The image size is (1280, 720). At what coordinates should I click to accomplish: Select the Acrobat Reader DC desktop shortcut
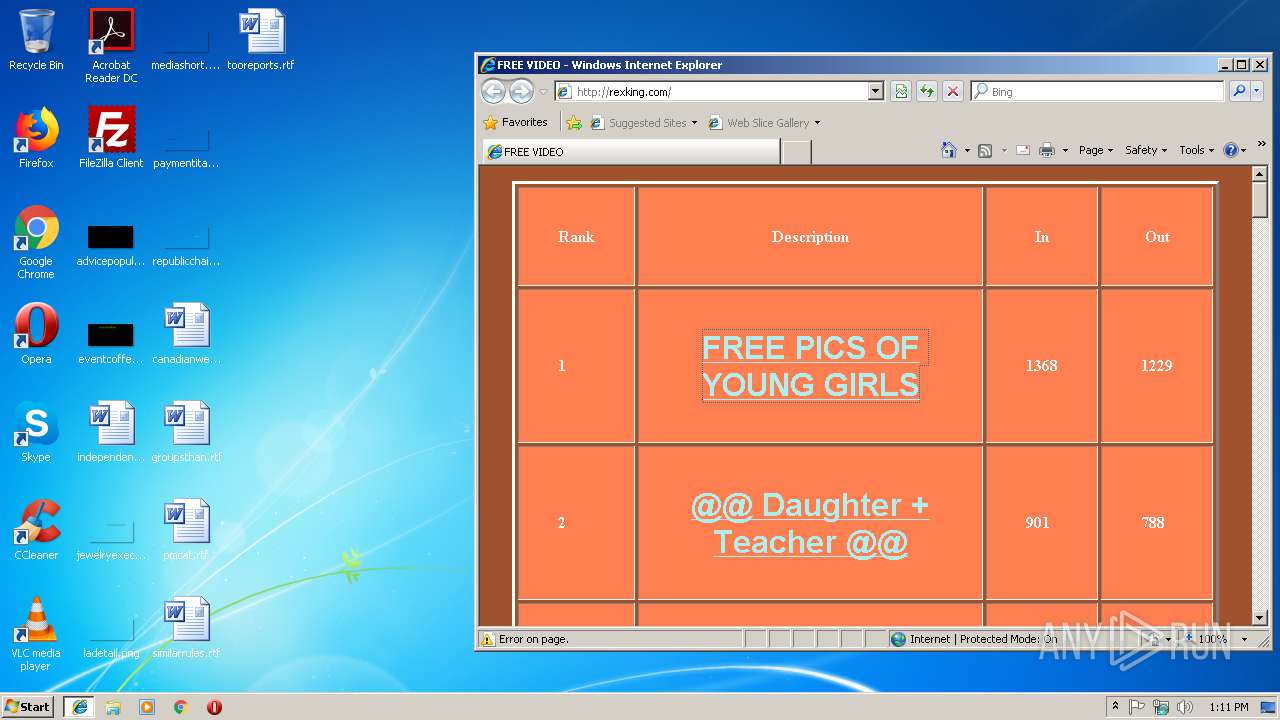[x=111, y=46]
